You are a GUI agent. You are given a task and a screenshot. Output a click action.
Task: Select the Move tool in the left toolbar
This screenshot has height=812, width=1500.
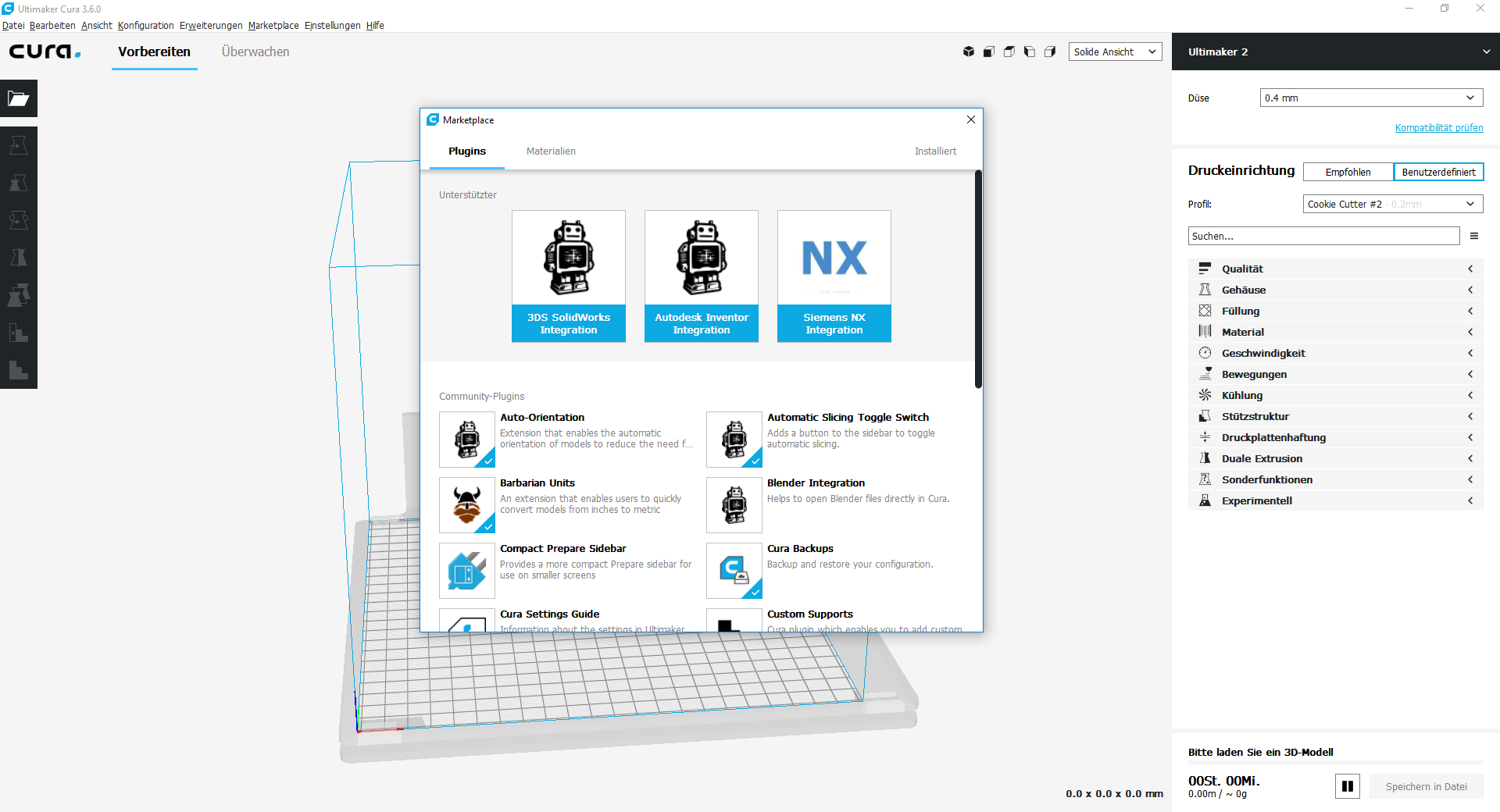pyautogui.click(x=19, y=145)
